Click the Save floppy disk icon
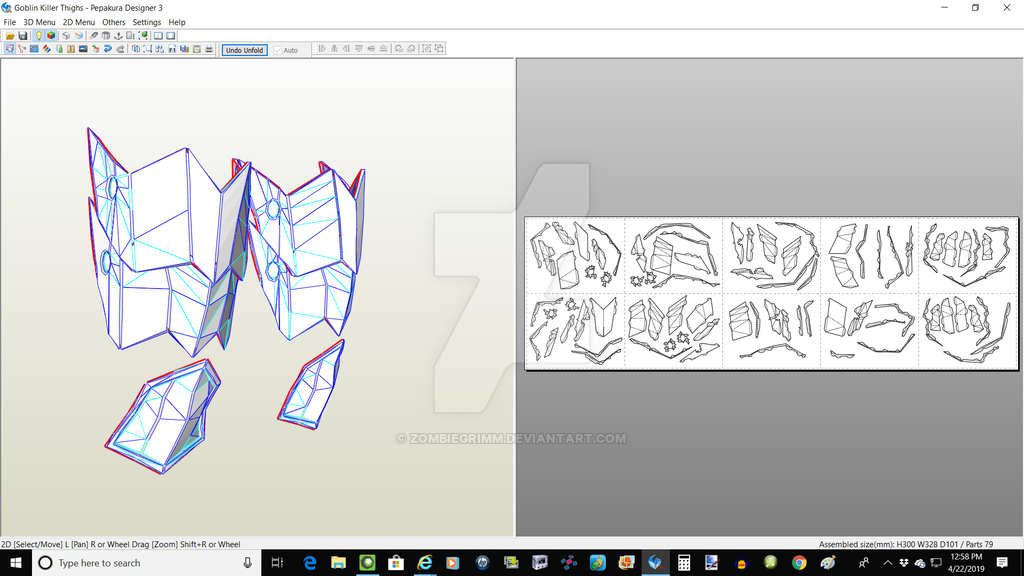The image size is (1024, 576). (x=23, y=36)
